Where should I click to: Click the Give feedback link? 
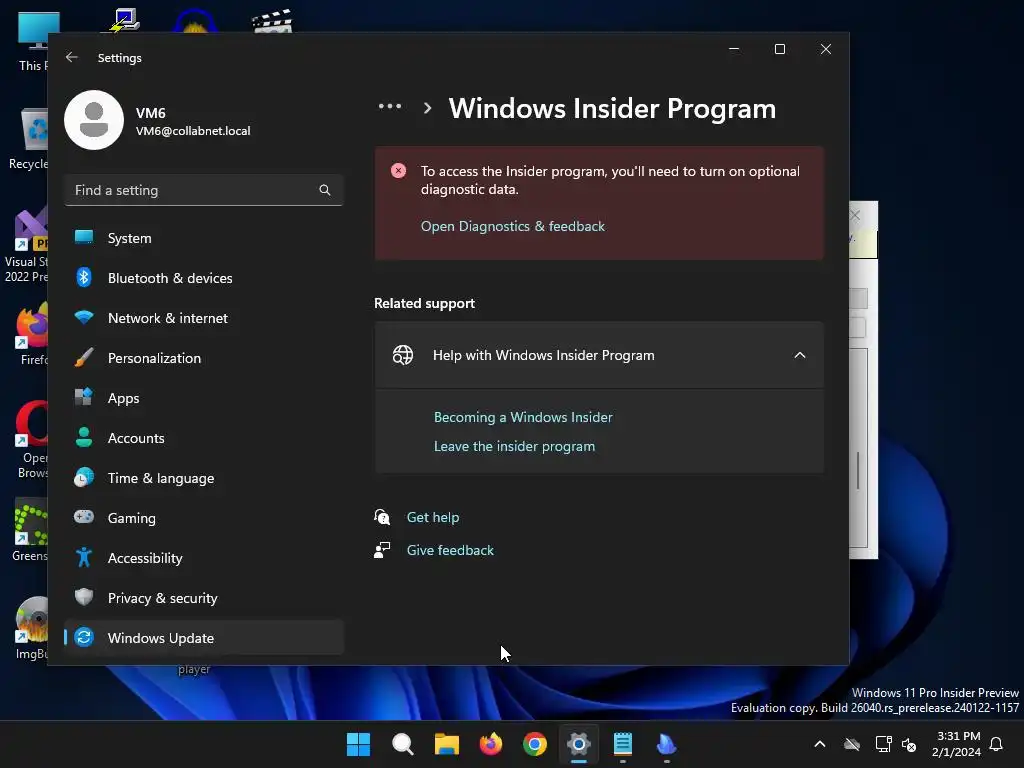450,551
